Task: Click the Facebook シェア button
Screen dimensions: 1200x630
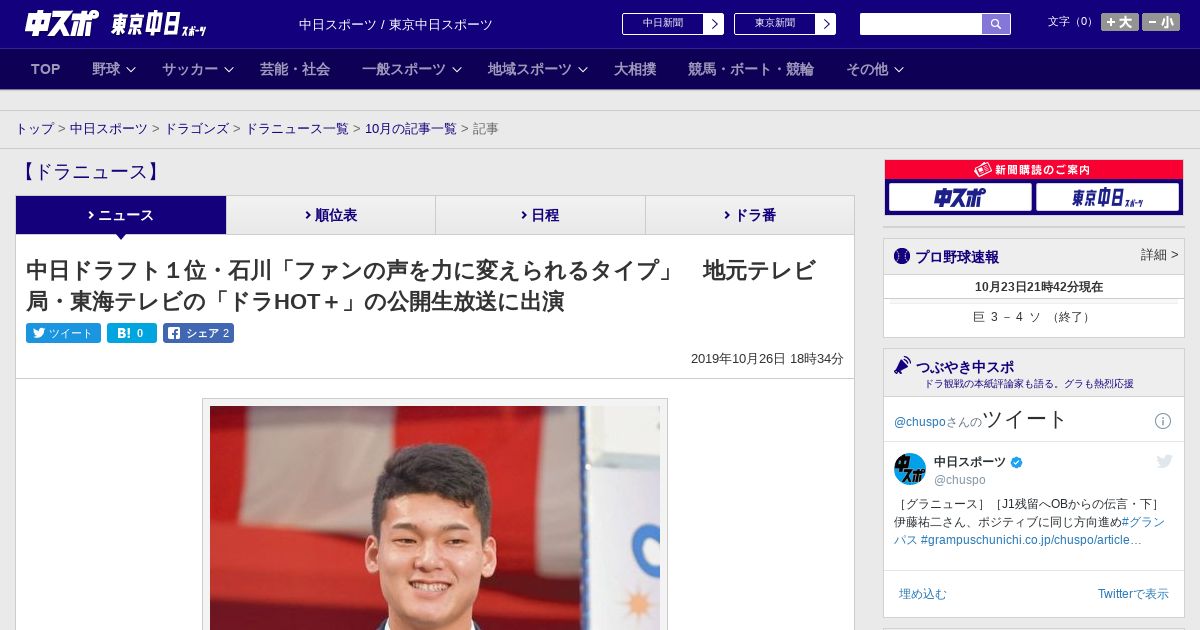Action: tap(199, 333)
